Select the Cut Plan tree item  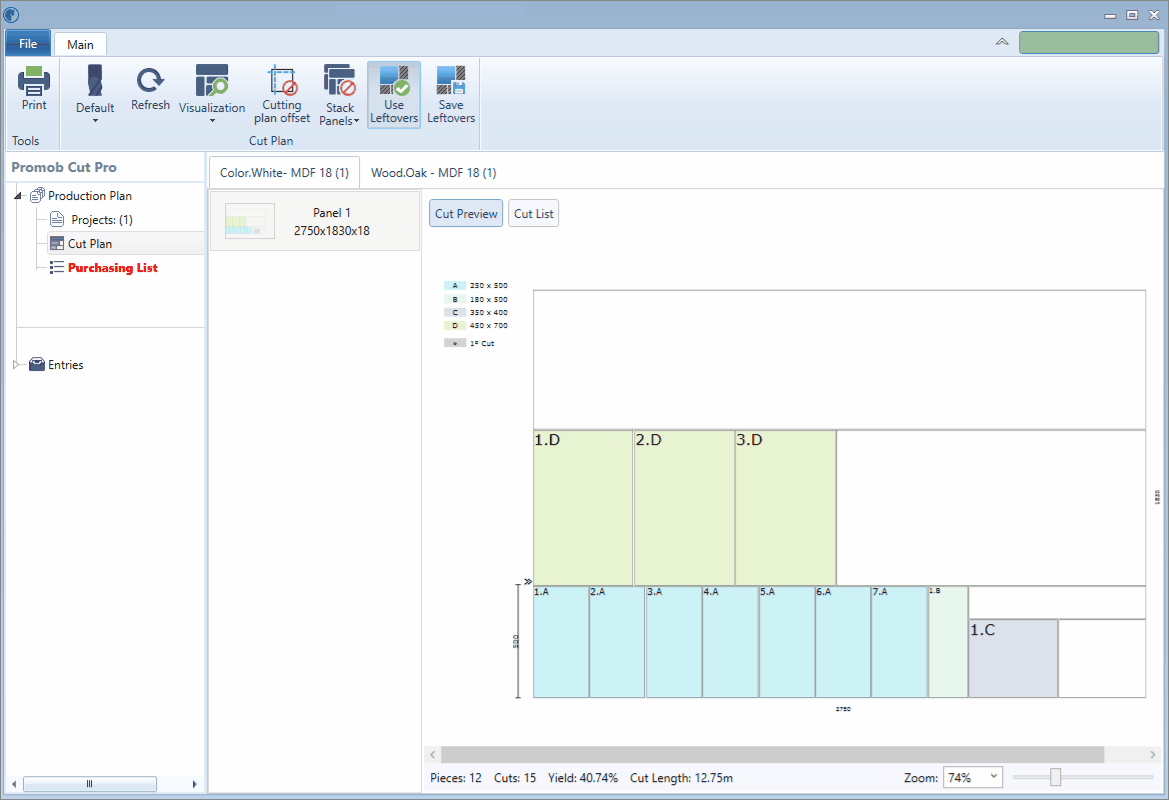point(89,243)
